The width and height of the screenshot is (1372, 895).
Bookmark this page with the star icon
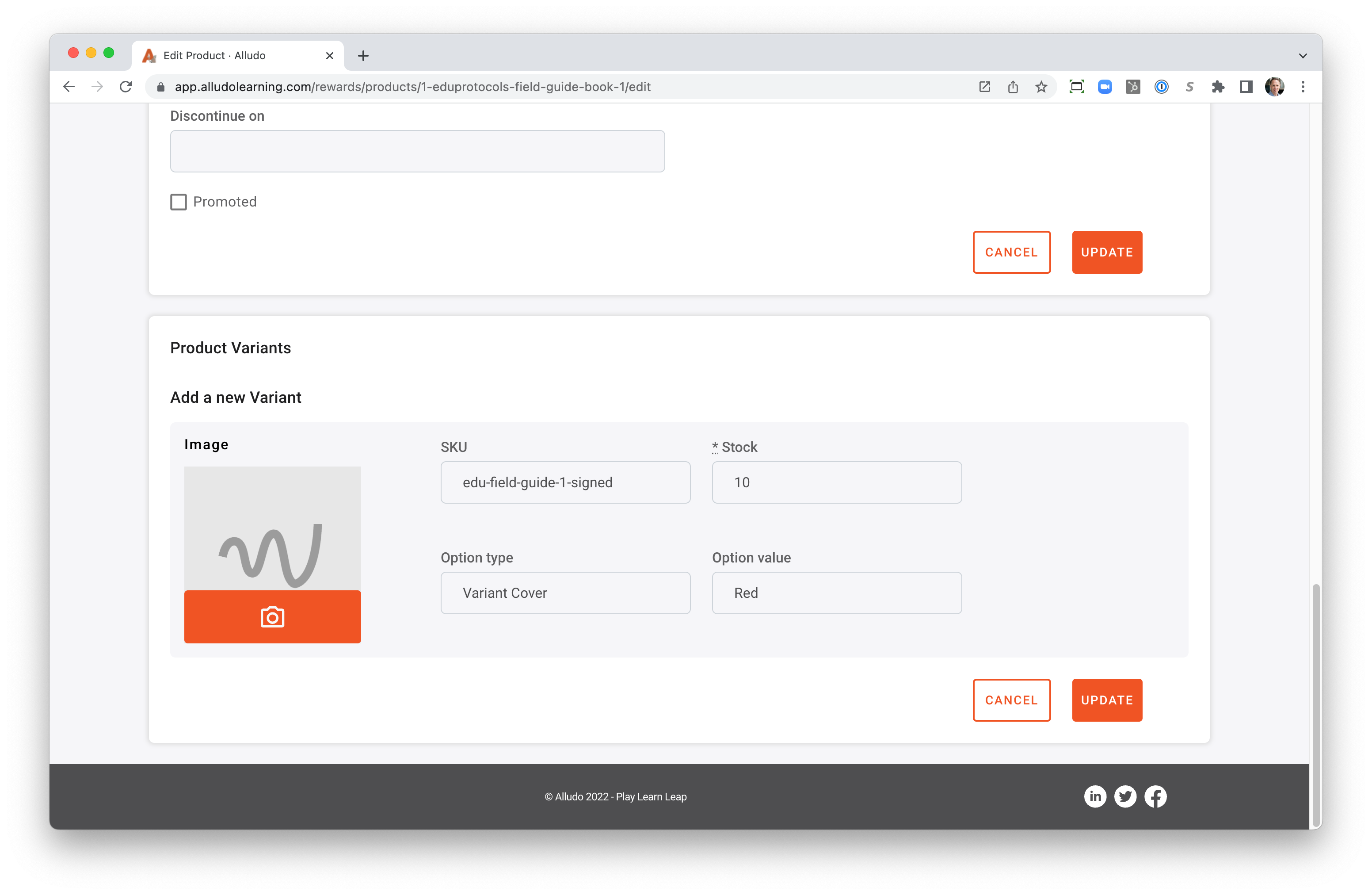tap(1041, 87)
